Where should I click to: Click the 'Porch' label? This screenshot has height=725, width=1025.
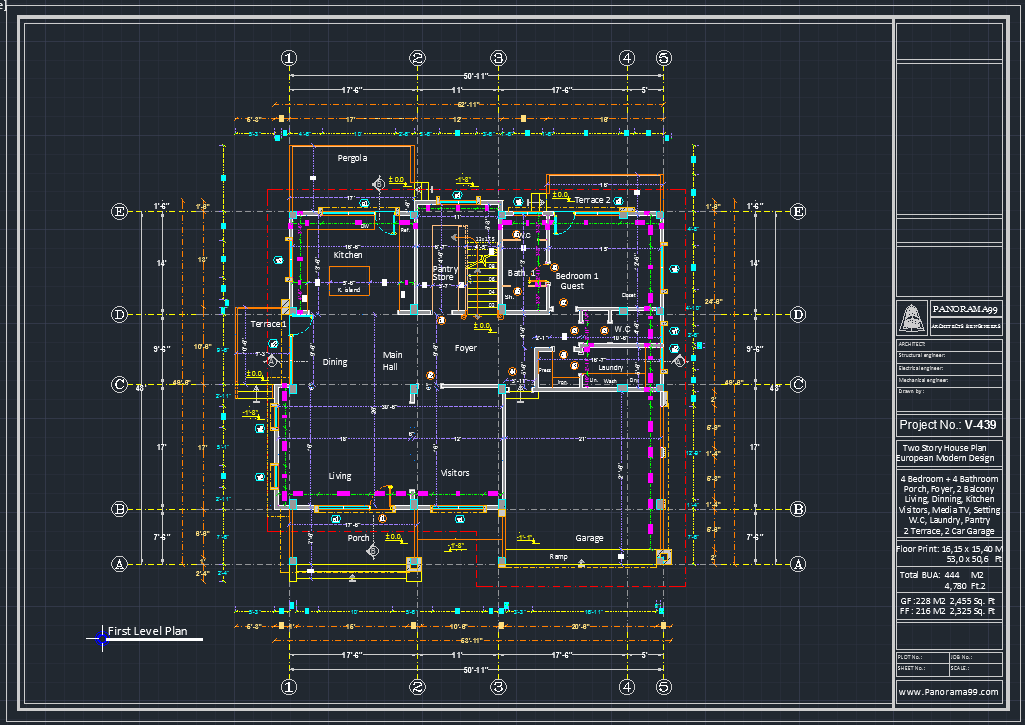[358, 538]
